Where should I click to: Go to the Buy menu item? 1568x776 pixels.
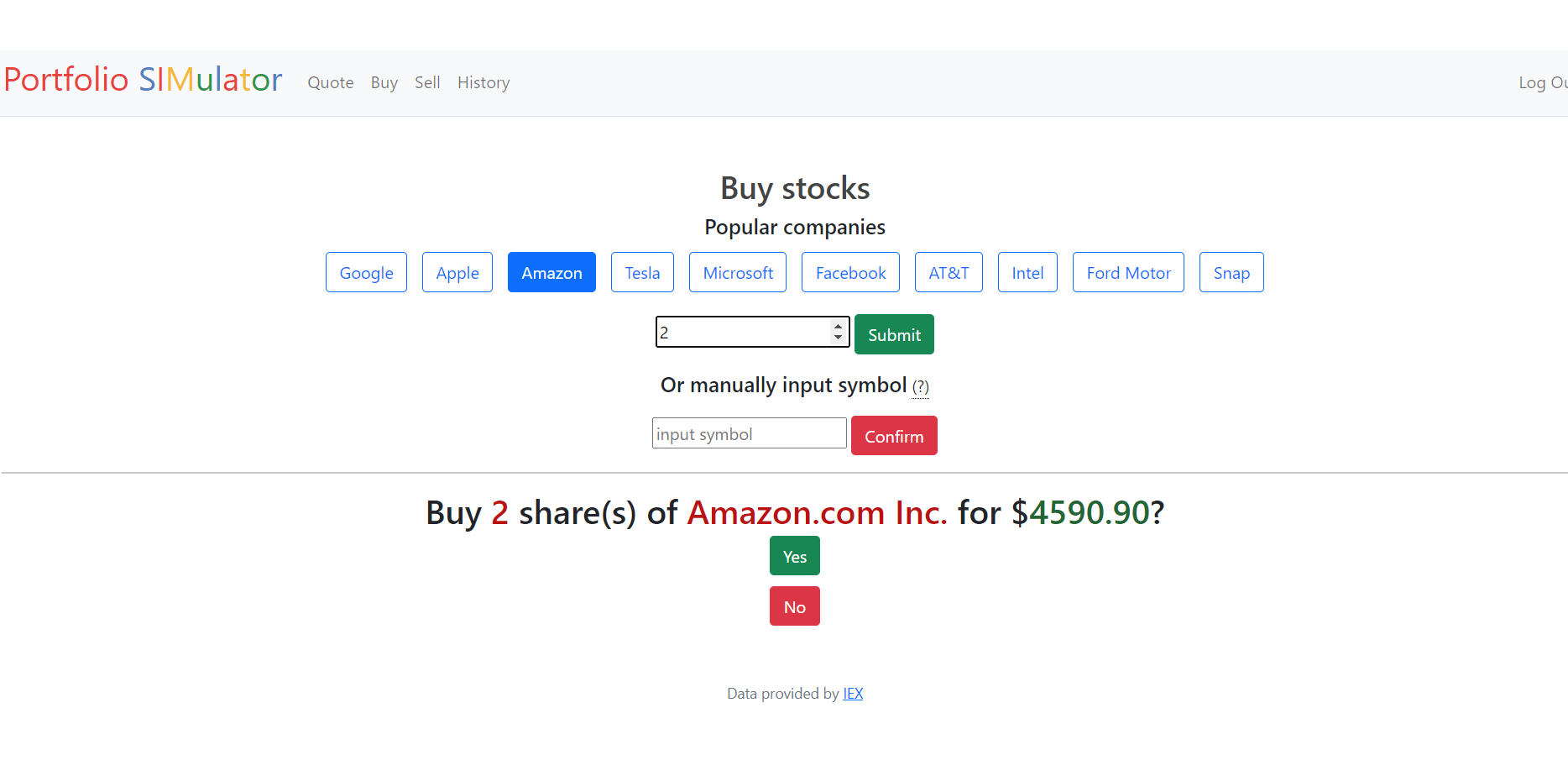tap(384, 82)
